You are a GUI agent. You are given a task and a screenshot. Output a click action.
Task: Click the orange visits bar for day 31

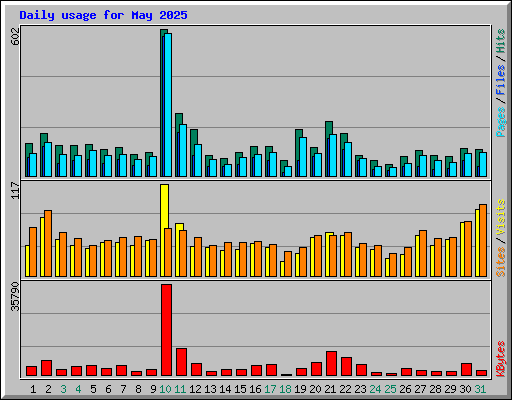click(483, 240)
